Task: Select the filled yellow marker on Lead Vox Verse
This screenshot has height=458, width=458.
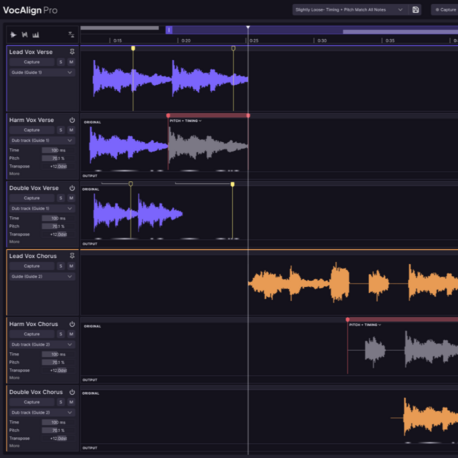Action: click(x=133, y=48)
